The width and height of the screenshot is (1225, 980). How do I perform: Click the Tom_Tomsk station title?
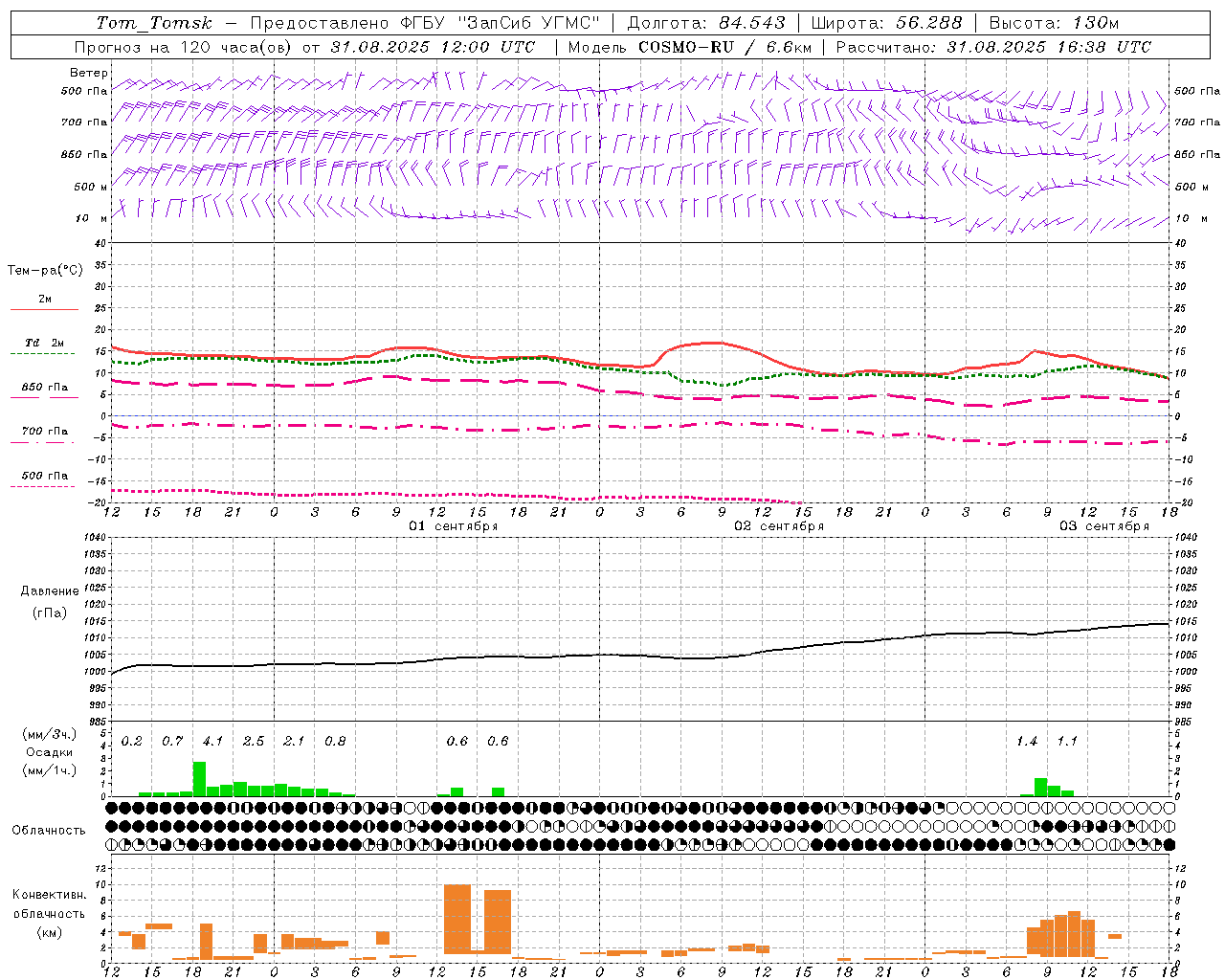click(x=154, y=23)
